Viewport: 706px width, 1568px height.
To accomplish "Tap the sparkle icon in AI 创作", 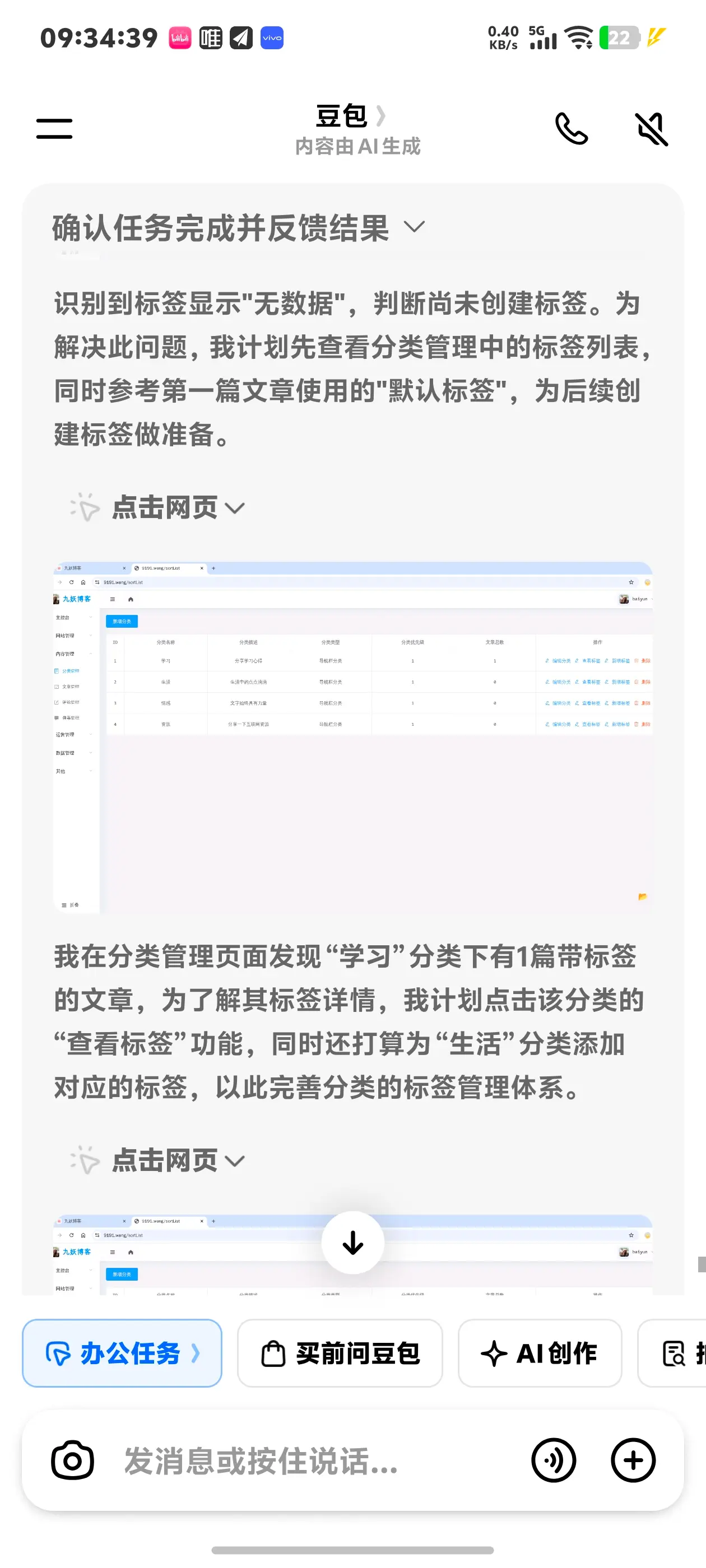I will tap(494, 1354).
